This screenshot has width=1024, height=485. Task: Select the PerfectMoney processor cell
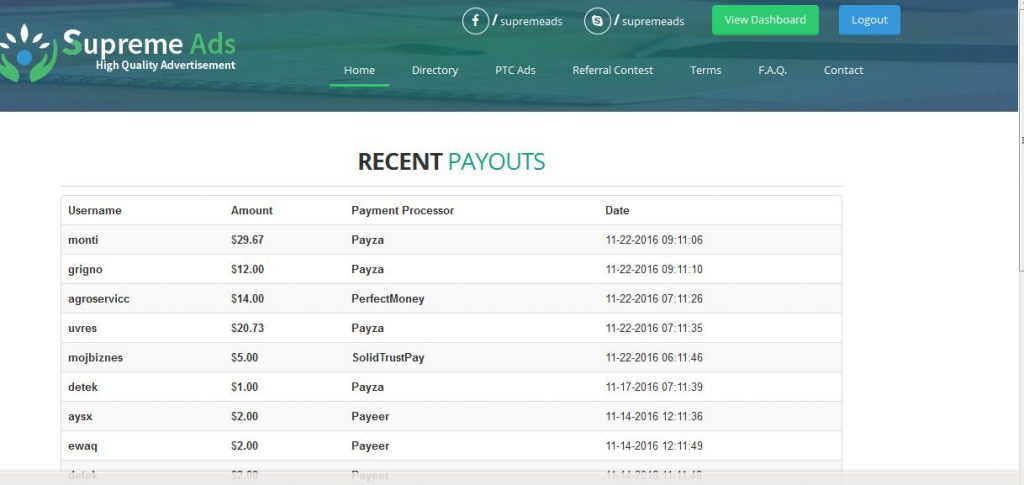tap(387, 299)
